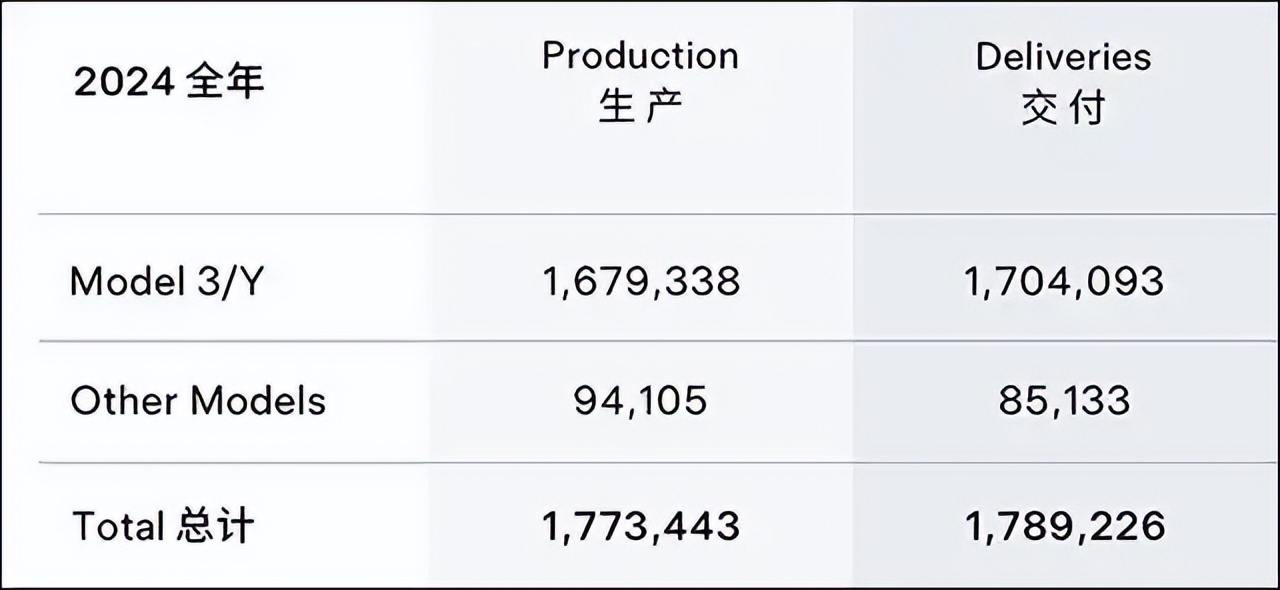
Task: Click the 'Model 3/Y' row label
Action: (166, 283)
